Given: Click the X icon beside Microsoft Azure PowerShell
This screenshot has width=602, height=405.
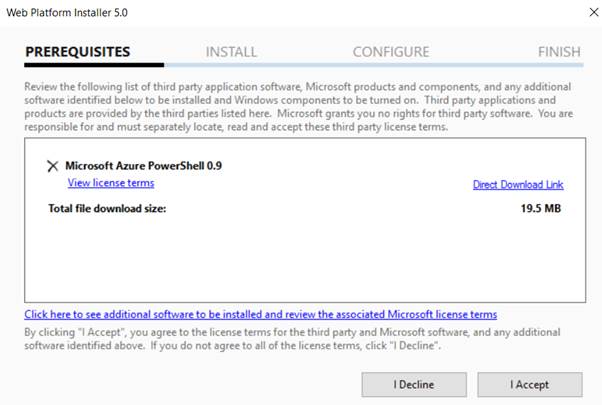Looking at the screenshot, I should click(x=52, y=166).
